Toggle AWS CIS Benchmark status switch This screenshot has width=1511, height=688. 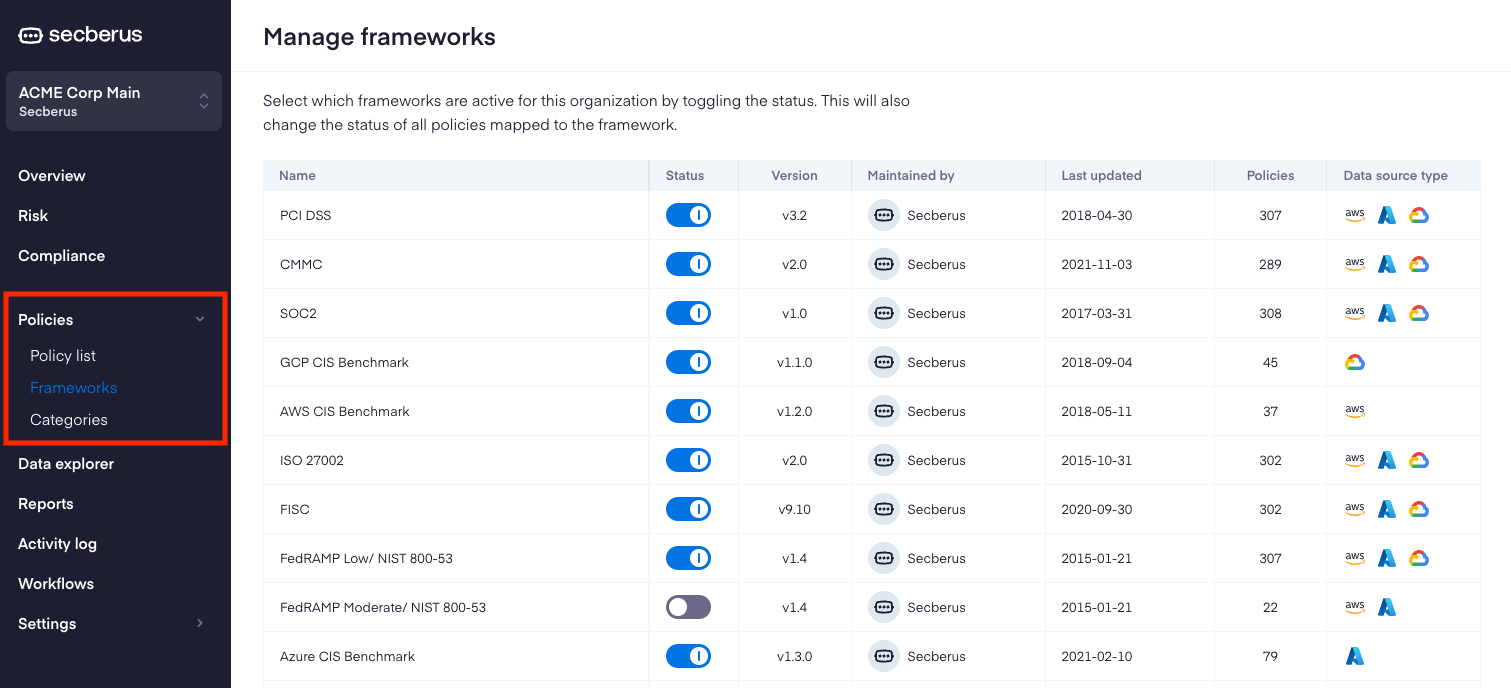(x=688, y=411)
